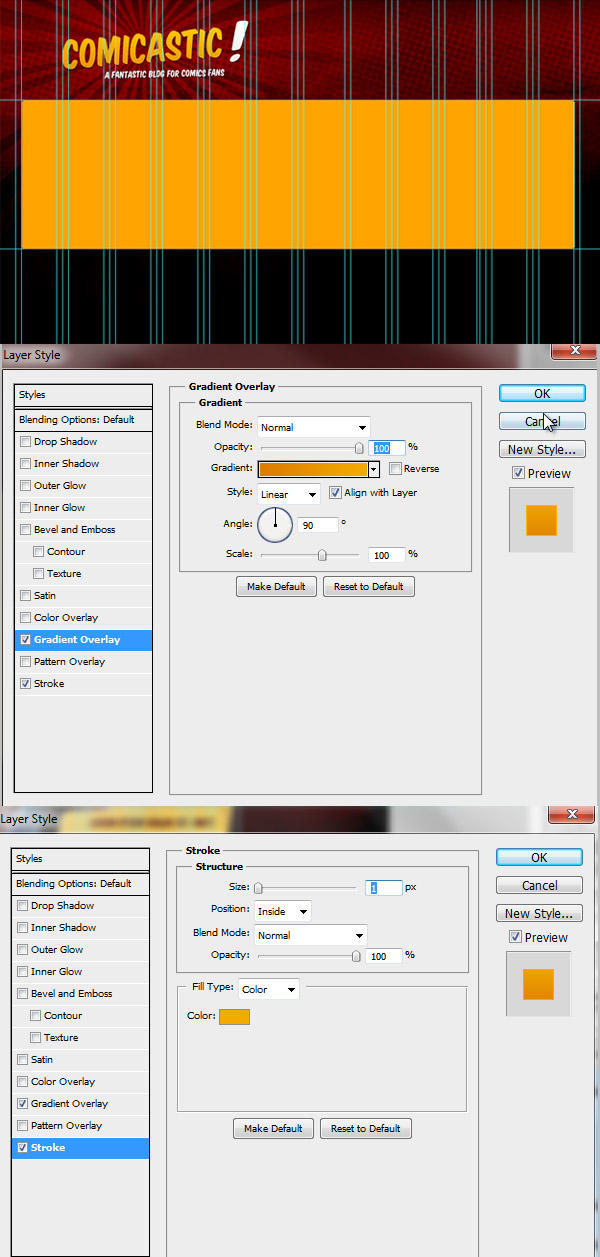Click Reset to Default in Gradient Overlay dialog
600x1257 pixels.
tap(368, 587)
